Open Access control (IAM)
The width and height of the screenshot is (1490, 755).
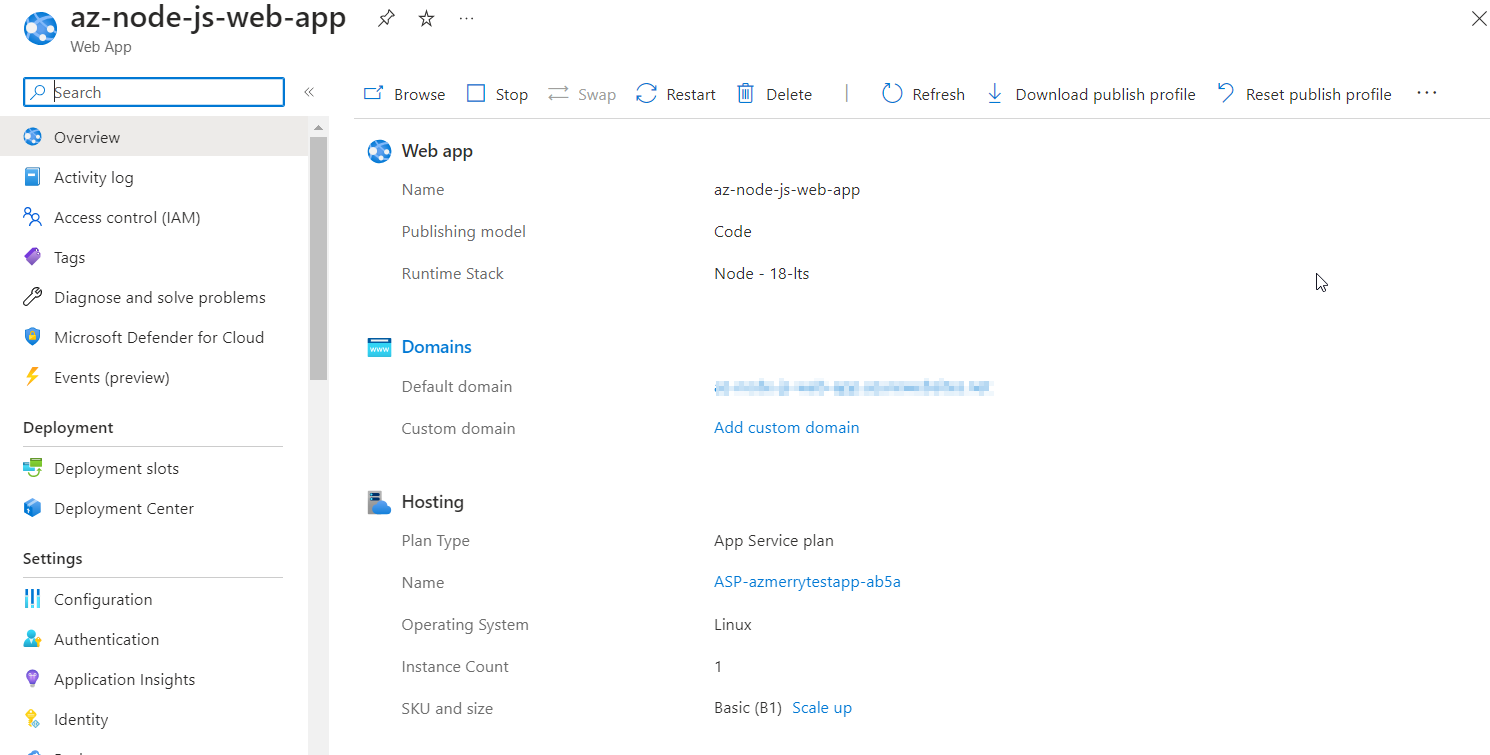(x=154, y=217)
